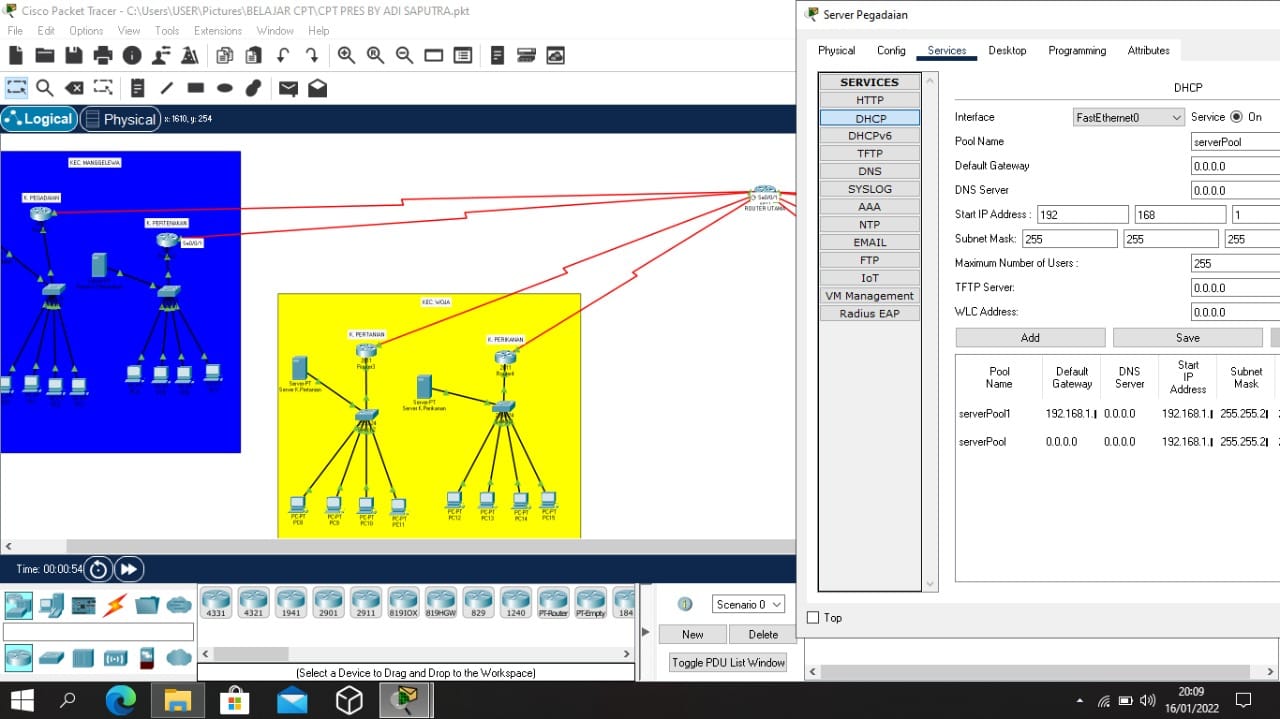Click the Fast Forward Time button

129,569
